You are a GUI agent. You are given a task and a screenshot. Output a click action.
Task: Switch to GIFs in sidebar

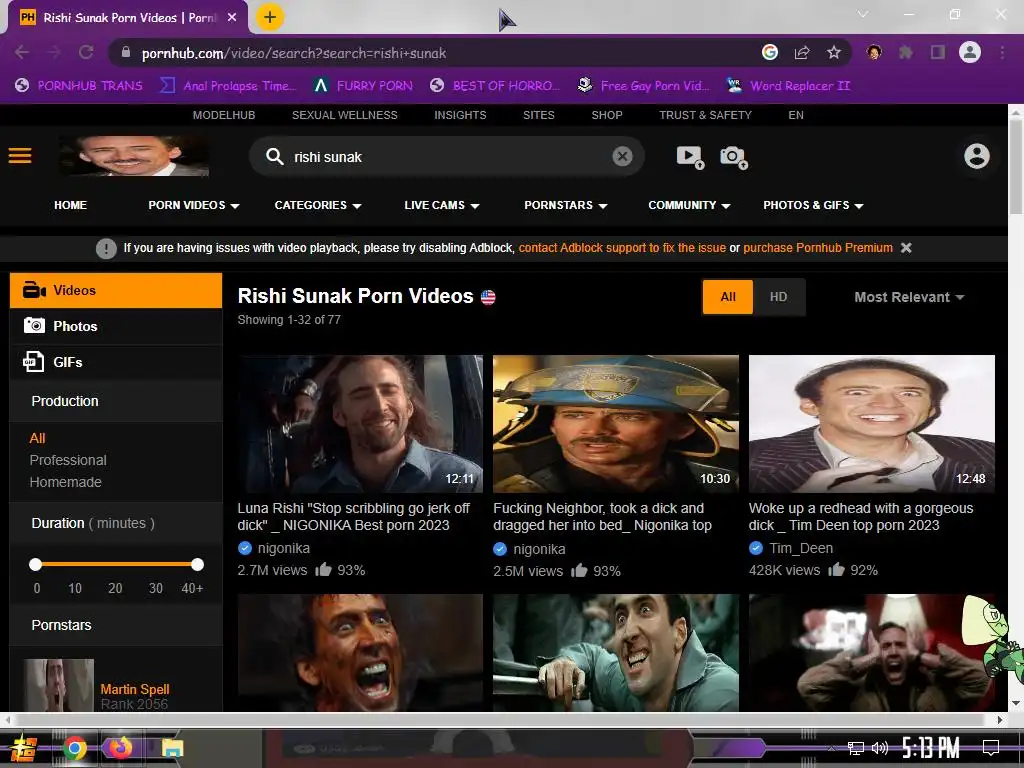point(116,362)
